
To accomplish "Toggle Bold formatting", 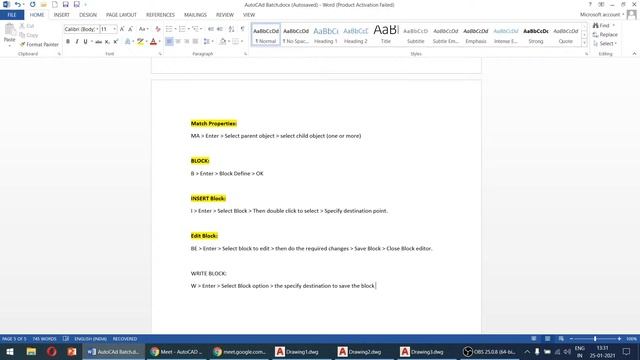I will point(68,42).
